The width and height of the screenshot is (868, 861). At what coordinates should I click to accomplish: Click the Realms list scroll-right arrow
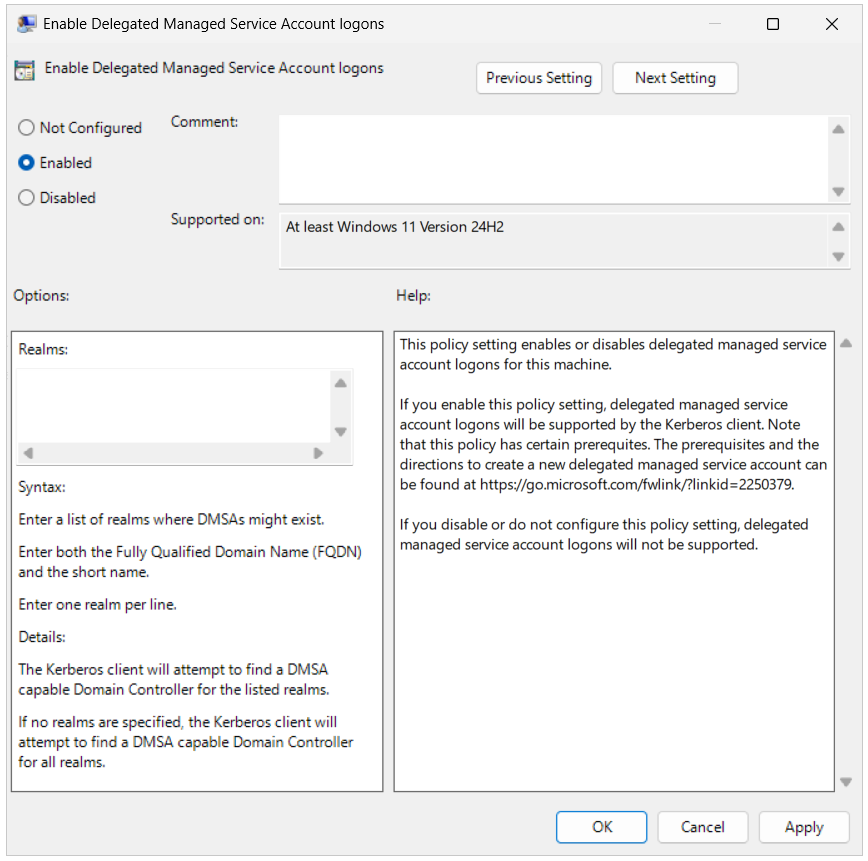[x=318, y=452]
